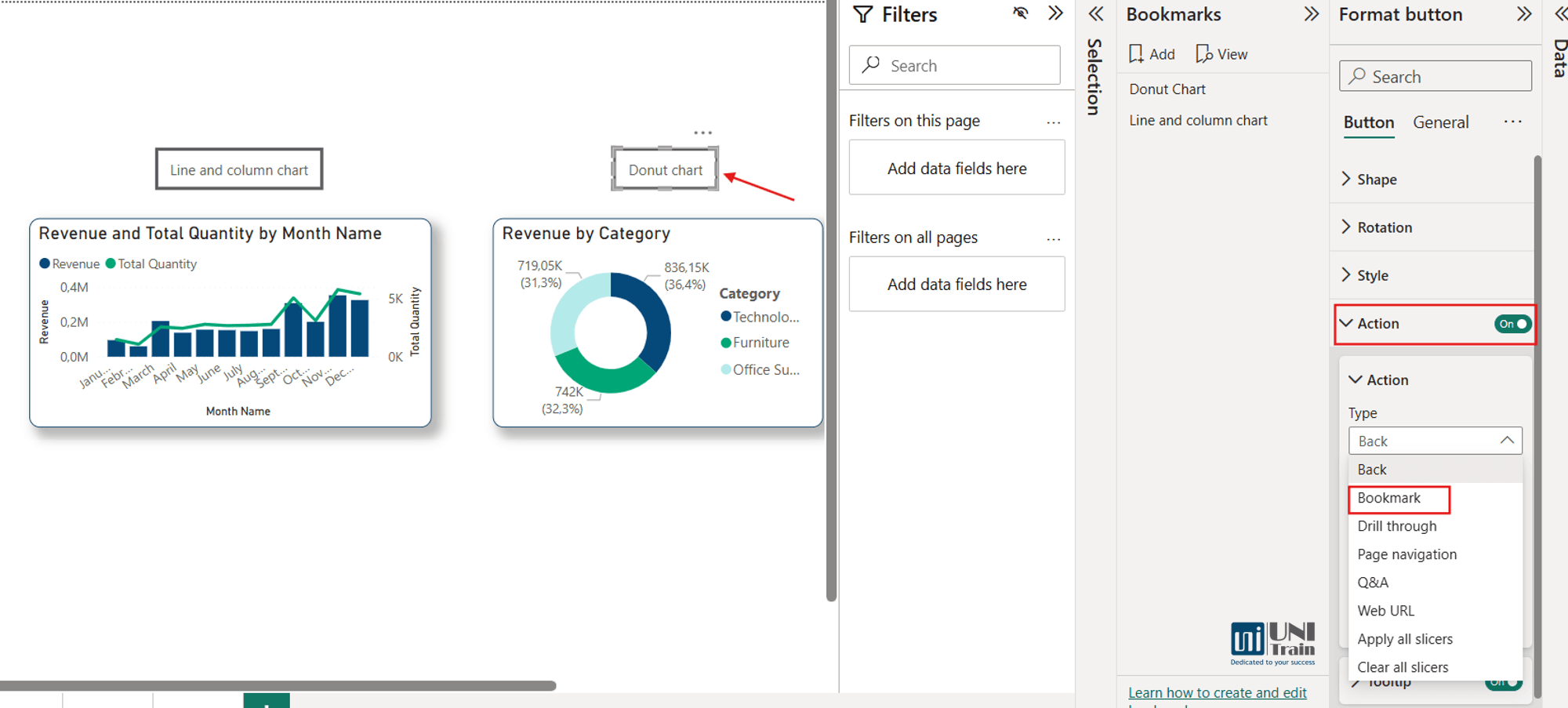Select the Line and column chart bookmark
1568x708 pixels.
(x=1198, y=121)
